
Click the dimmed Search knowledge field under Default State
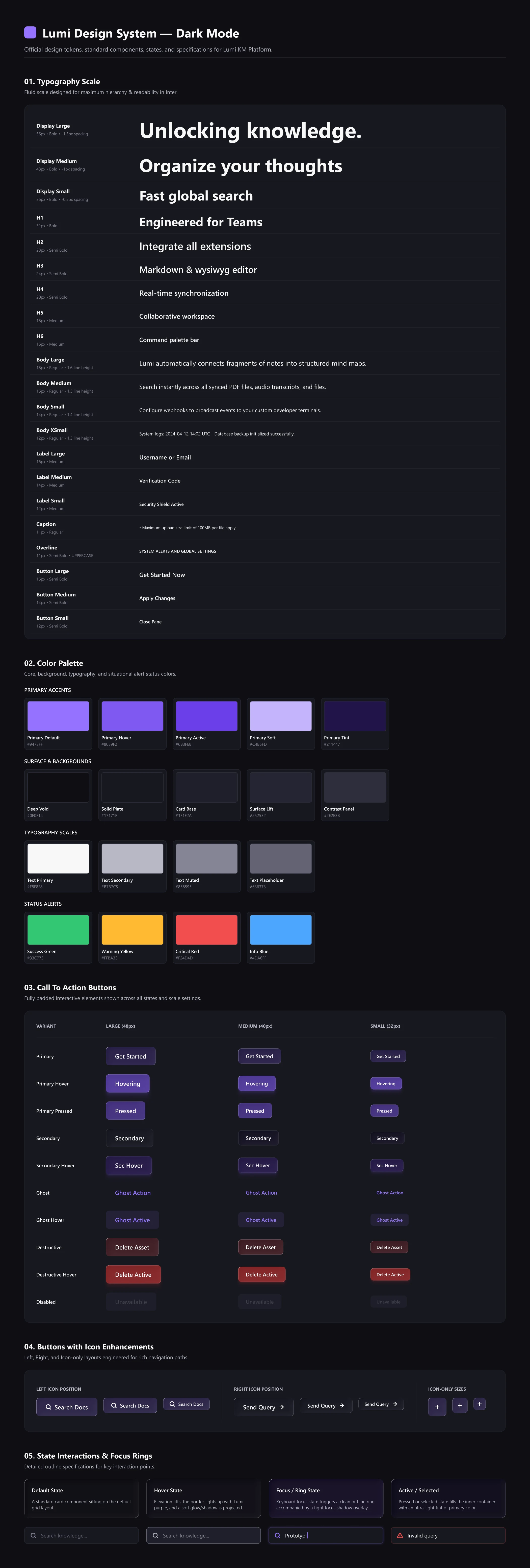tap(82, 1536)
